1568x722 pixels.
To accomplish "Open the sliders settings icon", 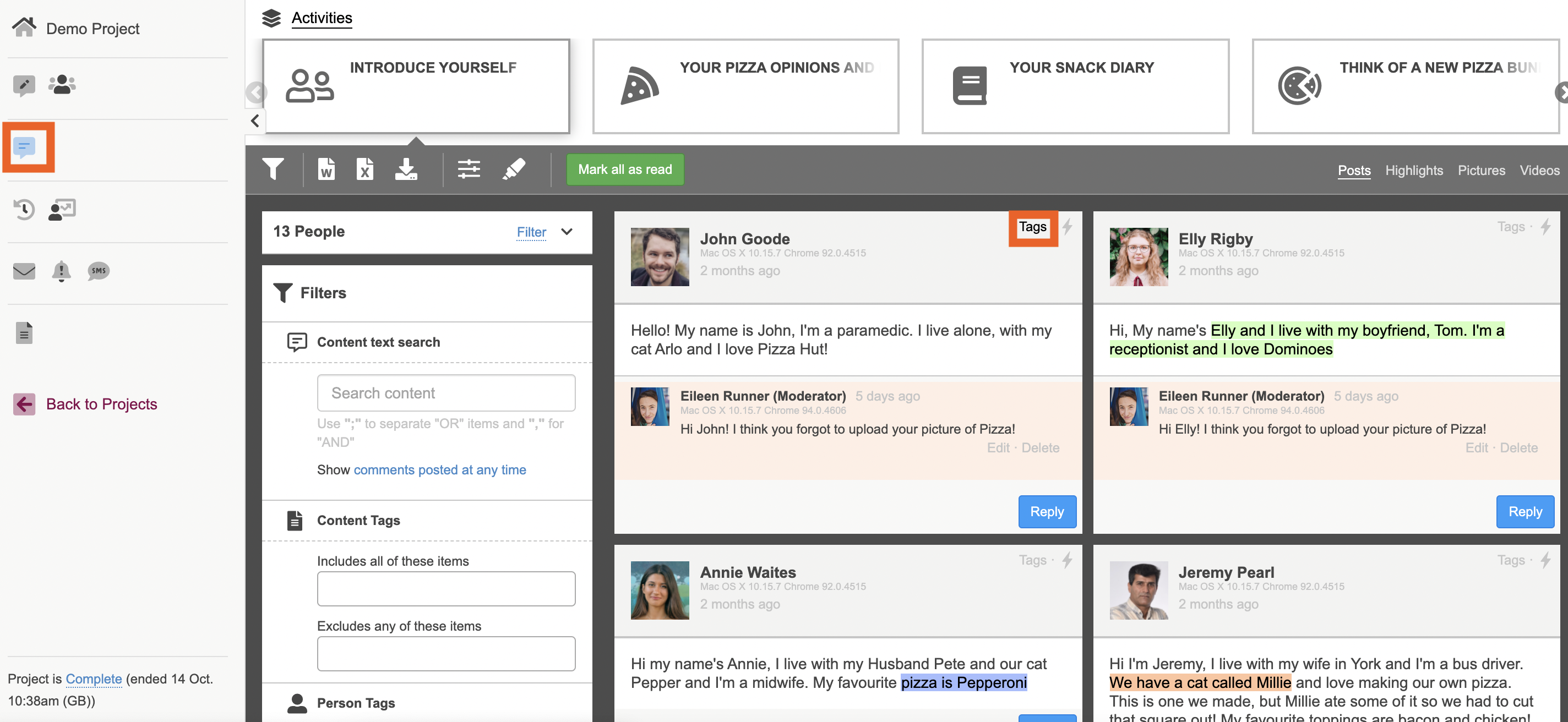I will pos(469,169).
